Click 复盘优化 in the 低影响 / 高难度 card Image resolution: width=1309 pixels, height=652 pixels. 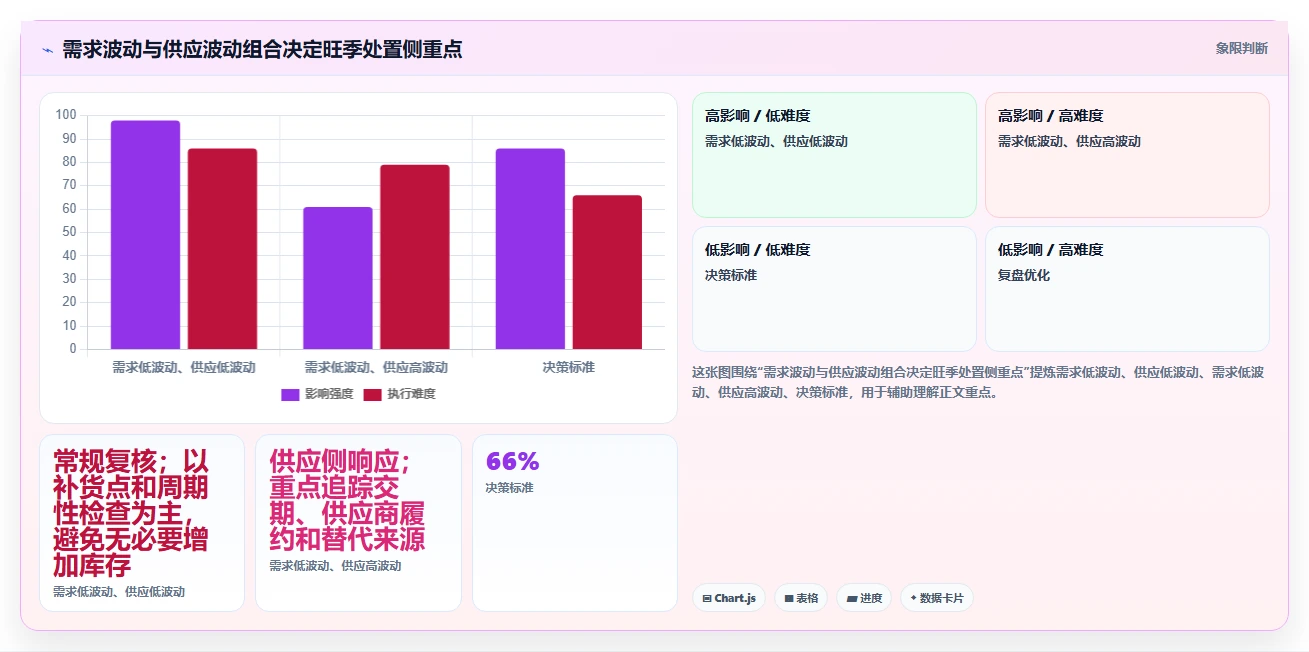pos(1024,275)
